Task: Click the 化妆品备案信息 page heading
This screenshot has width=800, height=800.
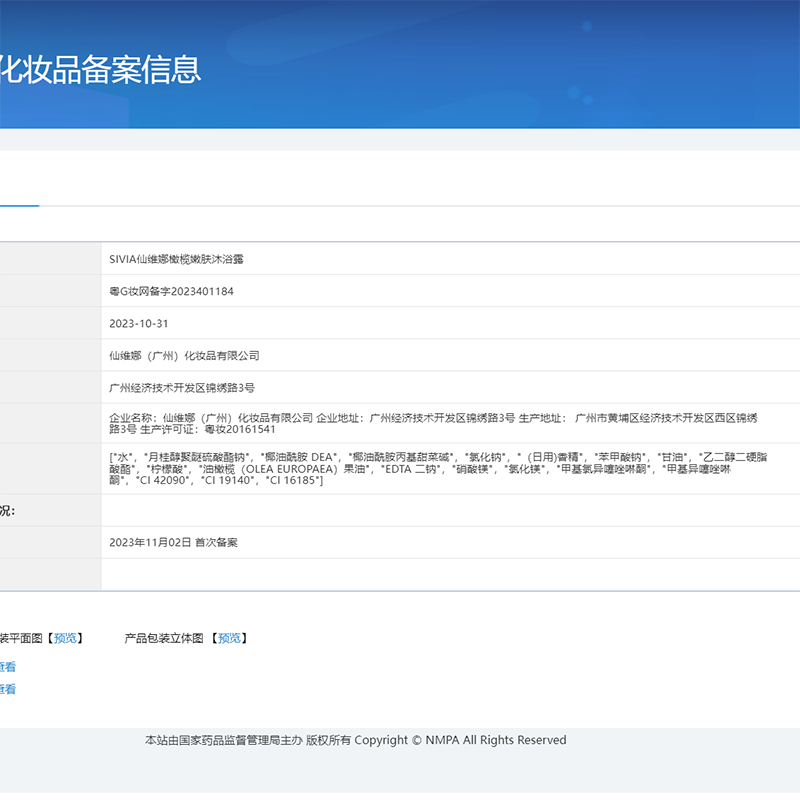Action: [x=99, y=69]
